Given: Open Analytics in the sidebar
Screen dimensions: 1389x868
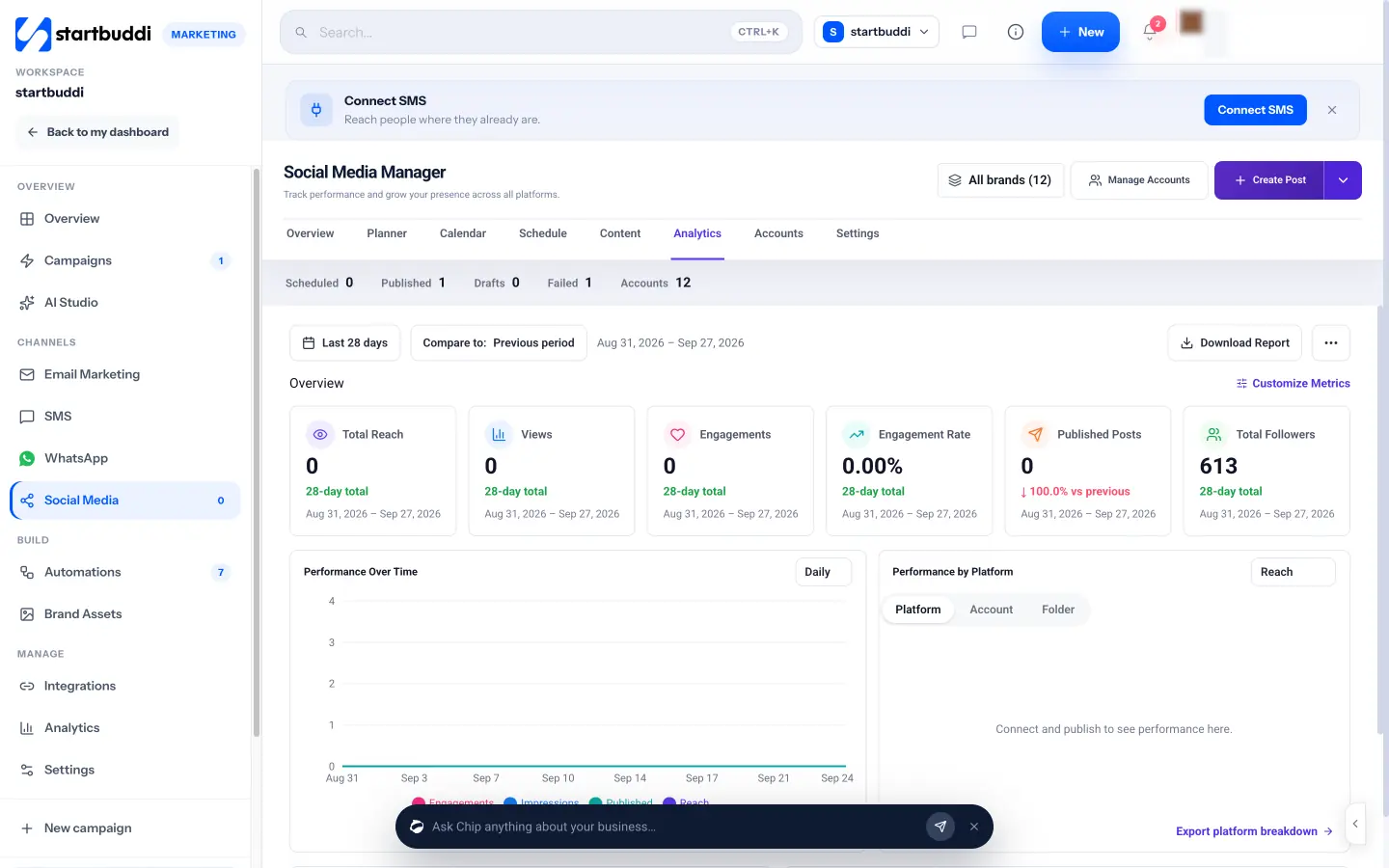Looking at the screenshot, I should click(125, 728).
